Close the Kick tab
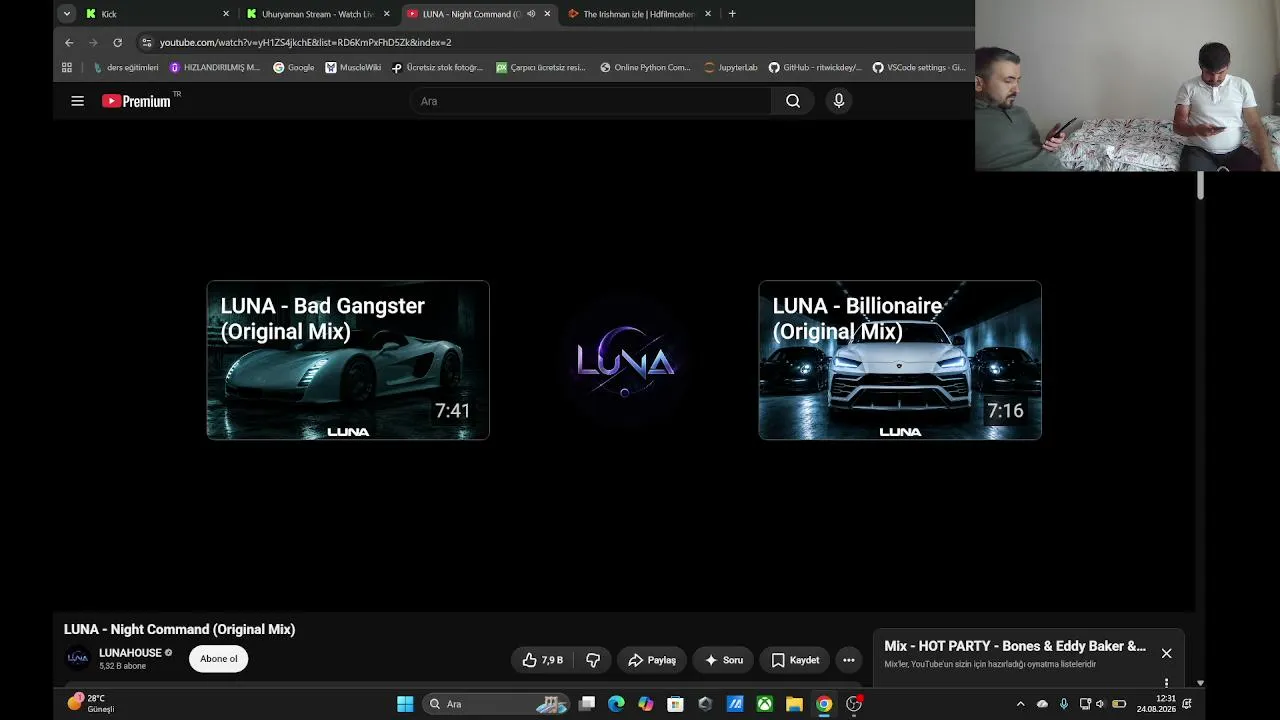 point(226,14)
